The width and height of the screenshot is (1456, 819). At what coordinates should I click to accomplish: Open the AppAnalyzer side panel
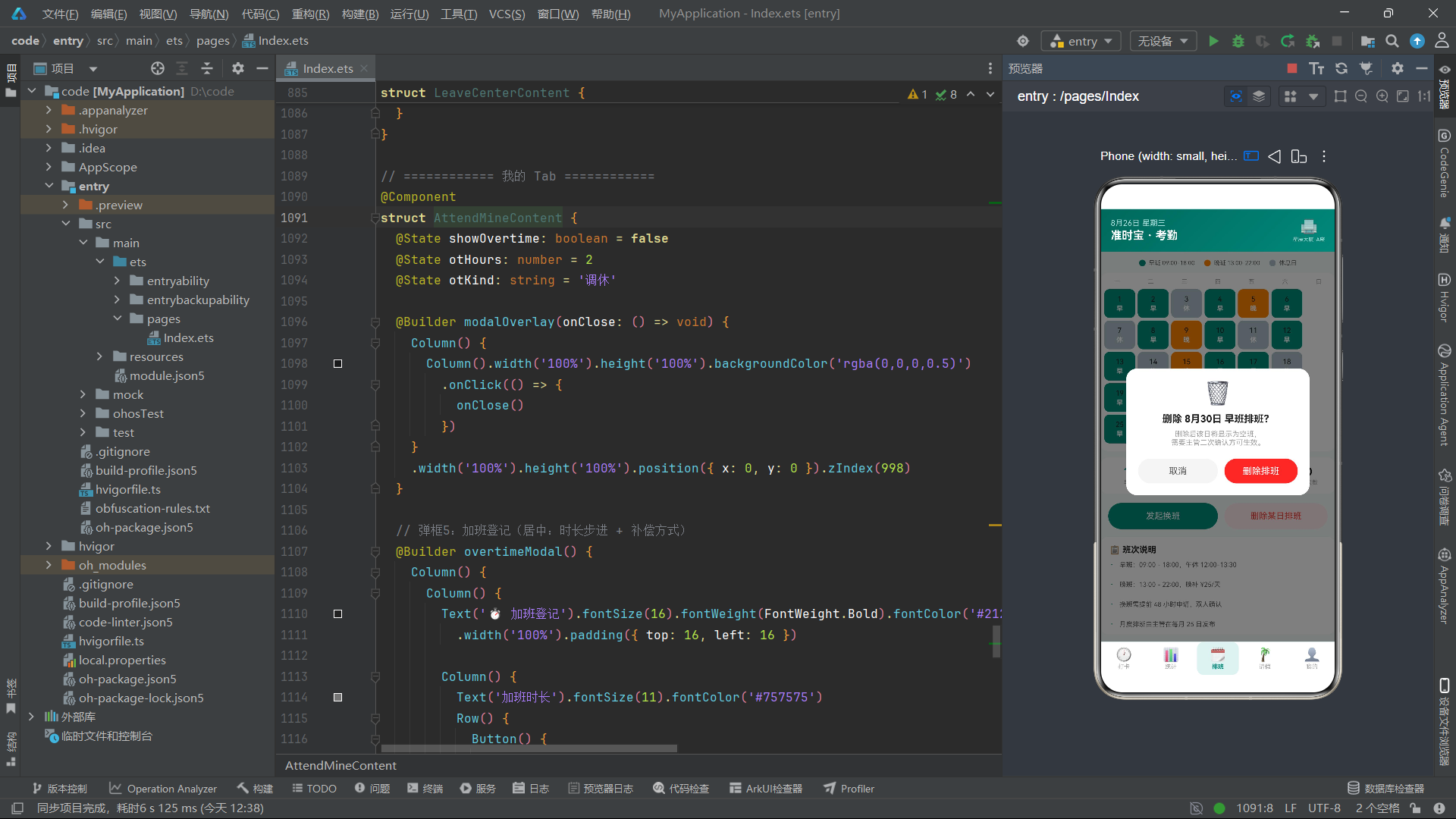click(x=1444, y=585)
